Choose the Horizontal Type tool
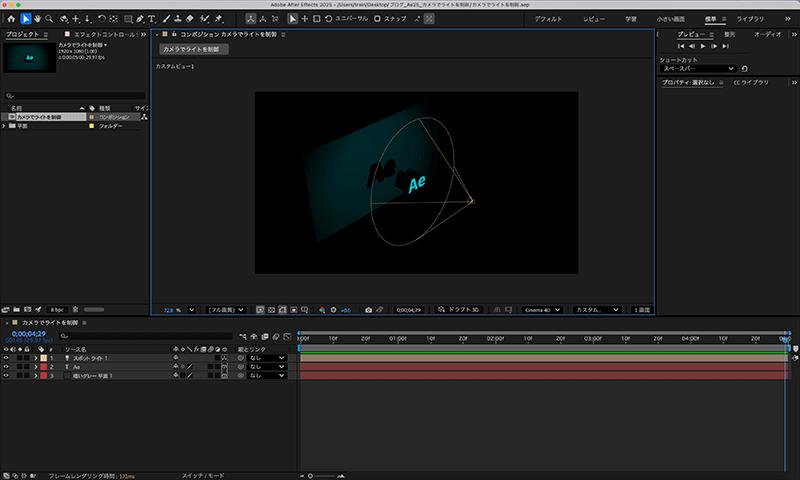This screenshot has width=800, height=480. click(x=152, y=19)
